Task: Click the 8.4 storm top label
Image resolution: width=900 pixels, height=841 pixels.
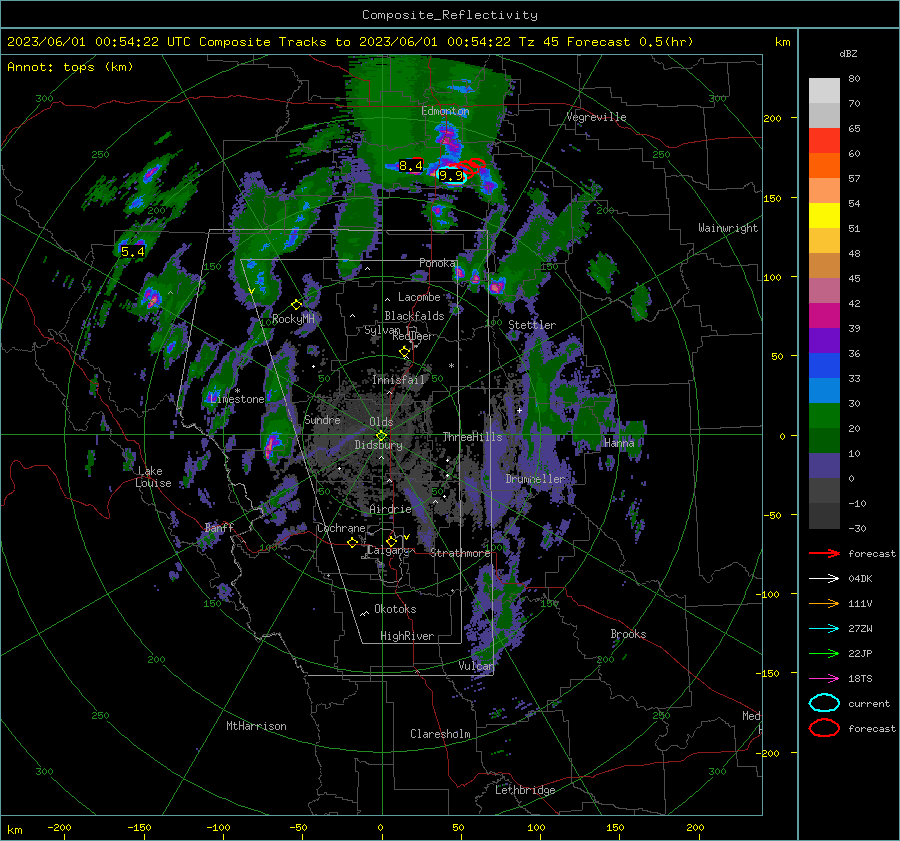Action: pos(410,166)
